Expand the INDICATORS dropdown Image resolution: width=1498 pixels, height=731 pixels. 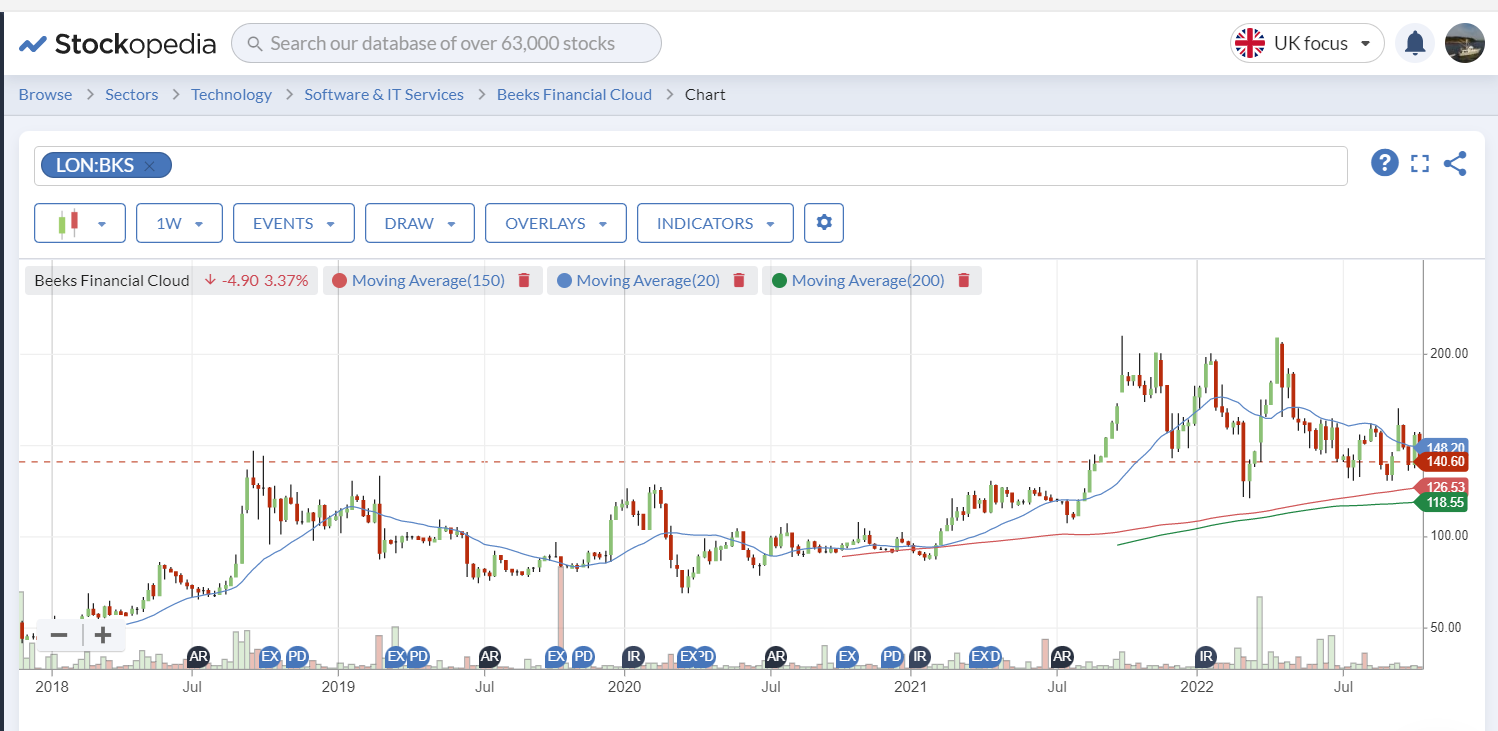(715, 223)
